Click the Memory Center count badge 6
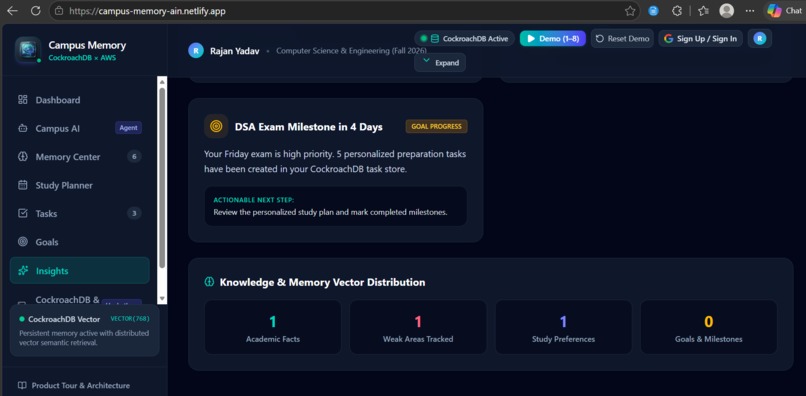806x396 pixels. 134,156
